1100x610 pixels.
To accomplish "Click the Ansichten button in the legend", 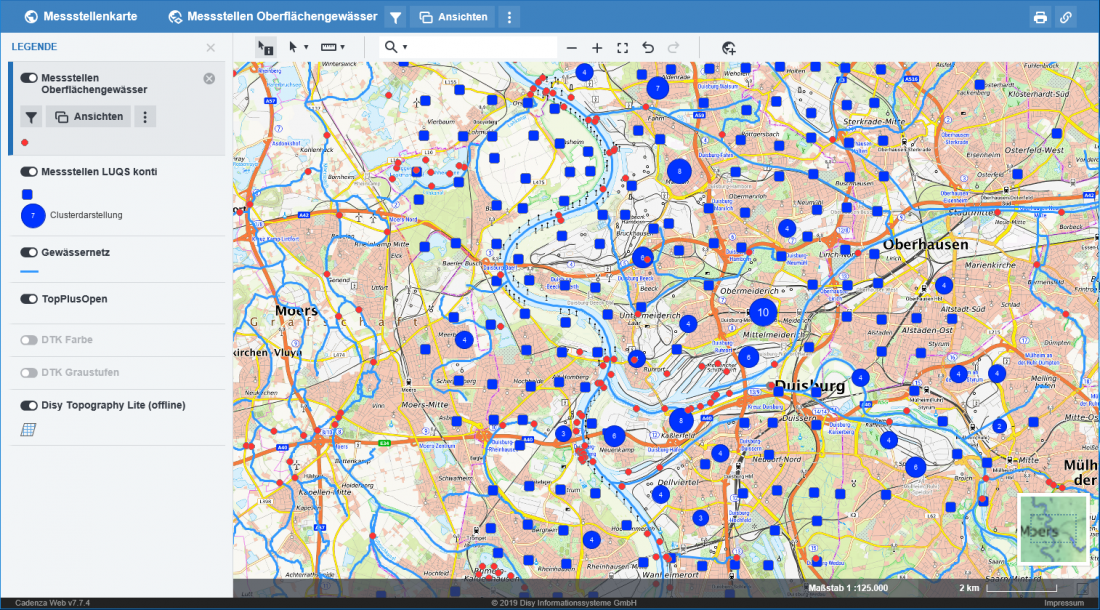I will tap(88, 117).
